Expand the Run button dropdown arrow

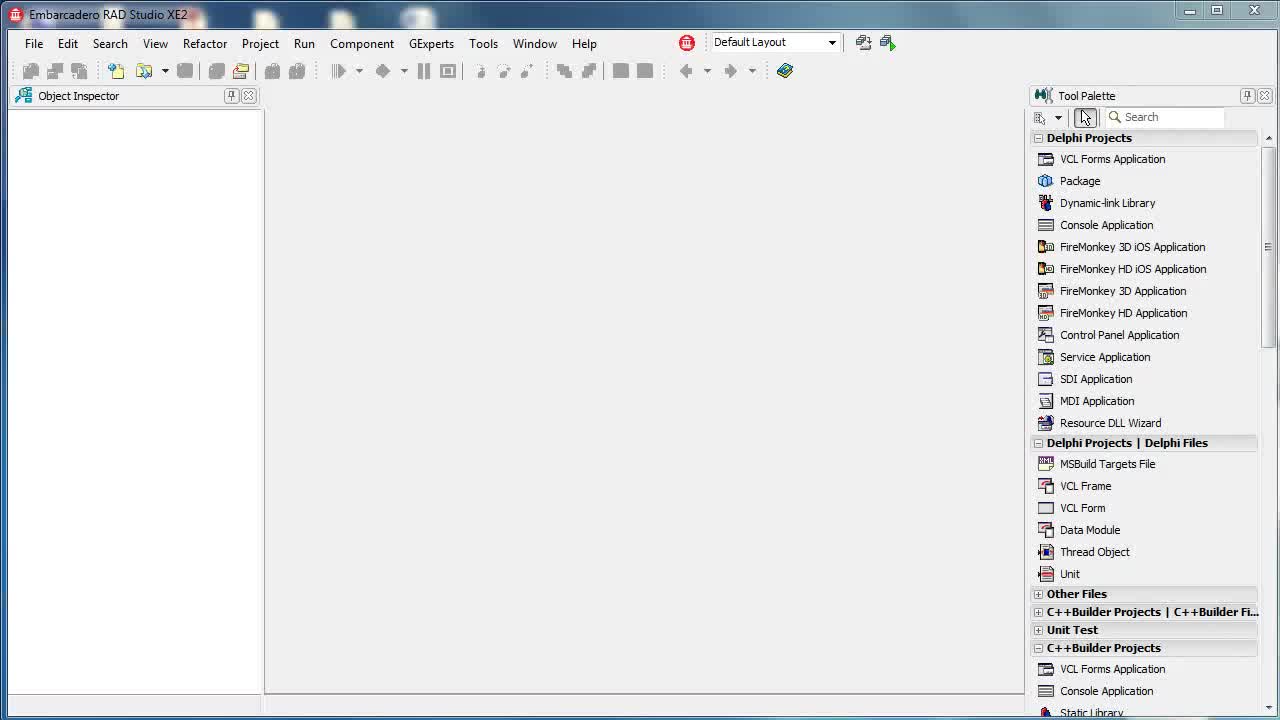point(359,71)
